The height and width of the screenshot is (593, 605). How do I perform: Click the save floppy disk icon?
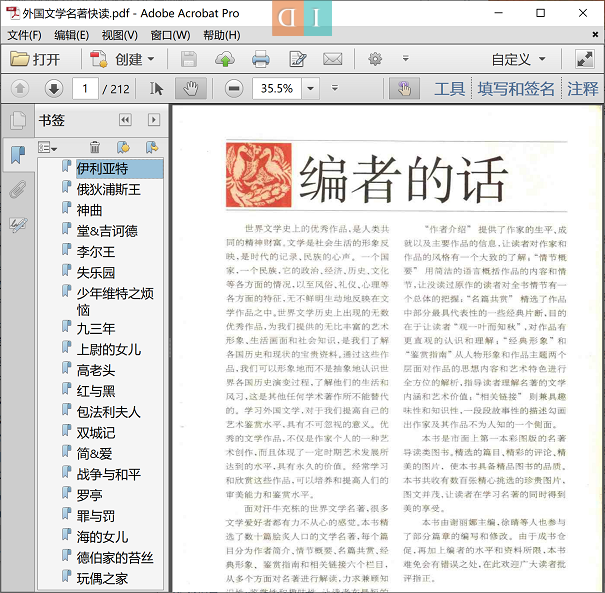click(x=189, y=59)
